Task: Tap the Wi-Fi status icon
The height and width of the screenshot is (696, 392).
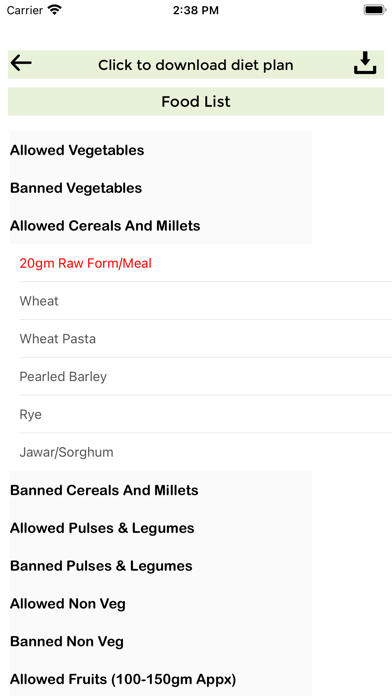Action: [55, 10]
